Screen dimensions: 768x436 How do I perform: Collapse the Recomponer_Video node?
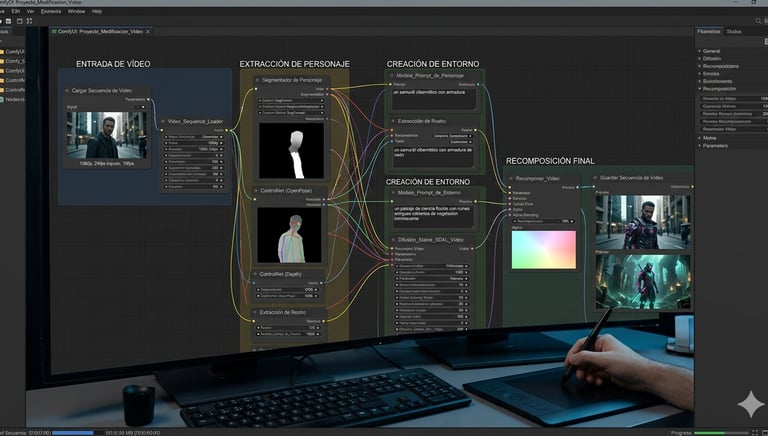[511, 178]
